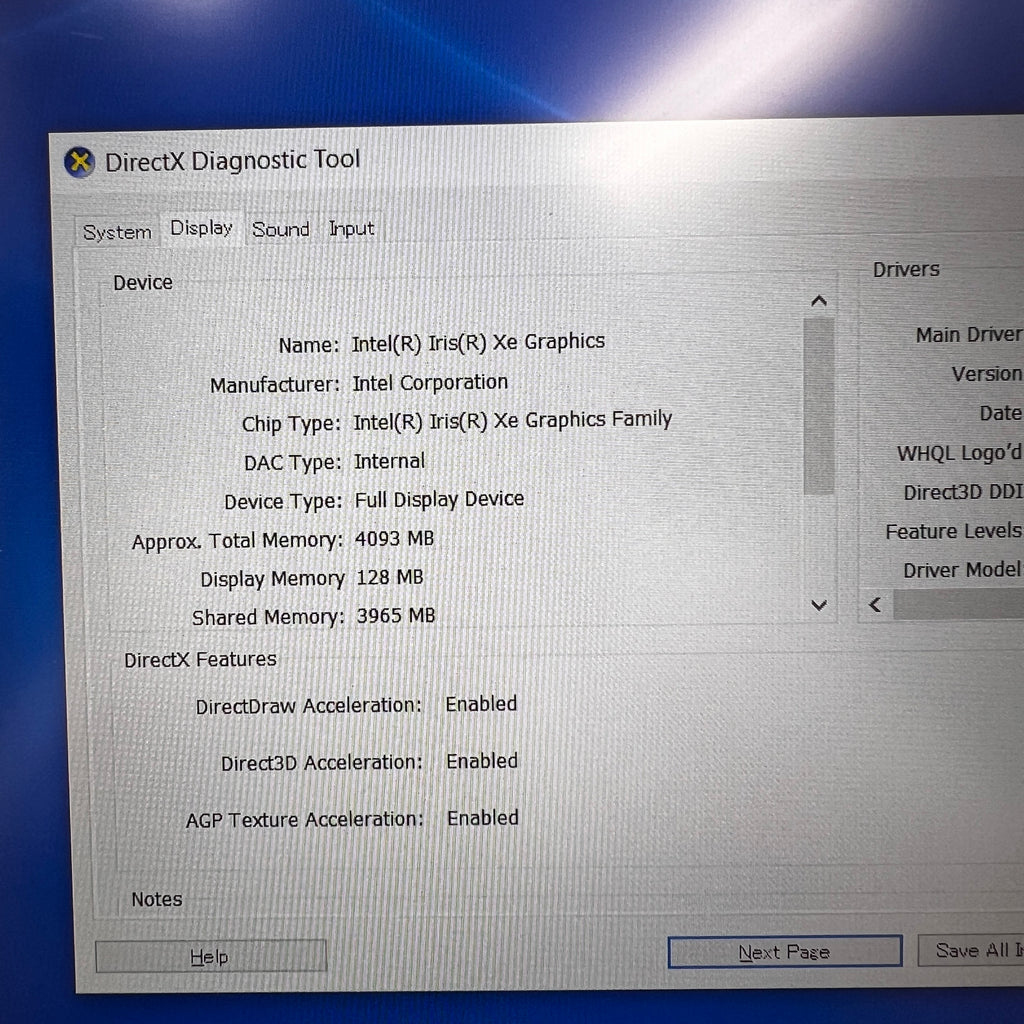The width and height of the screenshot is (1024, 1024).
Task: Click the Version label in Drivers
Action: pos(987,374)
